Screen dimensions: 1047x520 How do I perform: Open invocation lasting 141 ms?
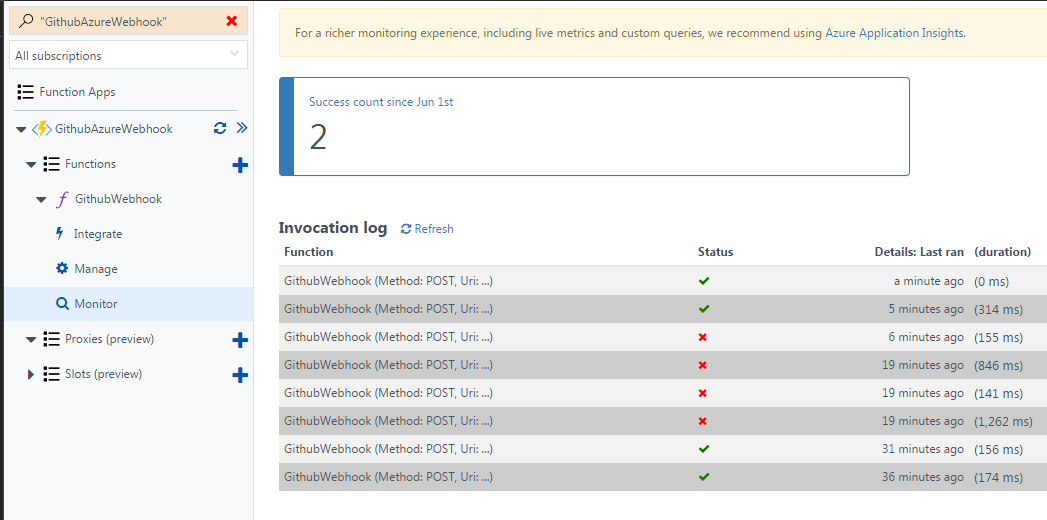pyautogui.click(x=663, y=393)
